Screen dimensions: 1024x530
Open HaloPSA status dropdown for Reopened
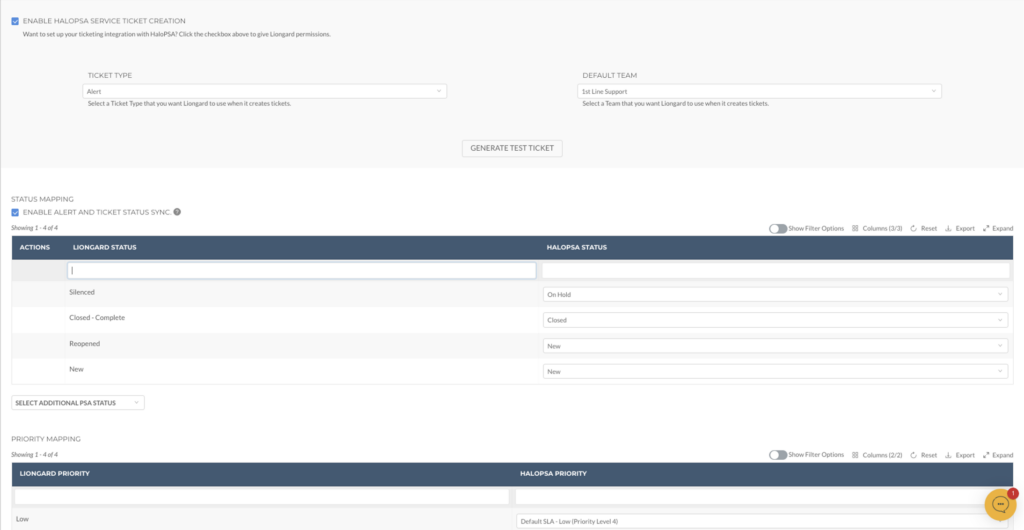(x=775, y=346)
